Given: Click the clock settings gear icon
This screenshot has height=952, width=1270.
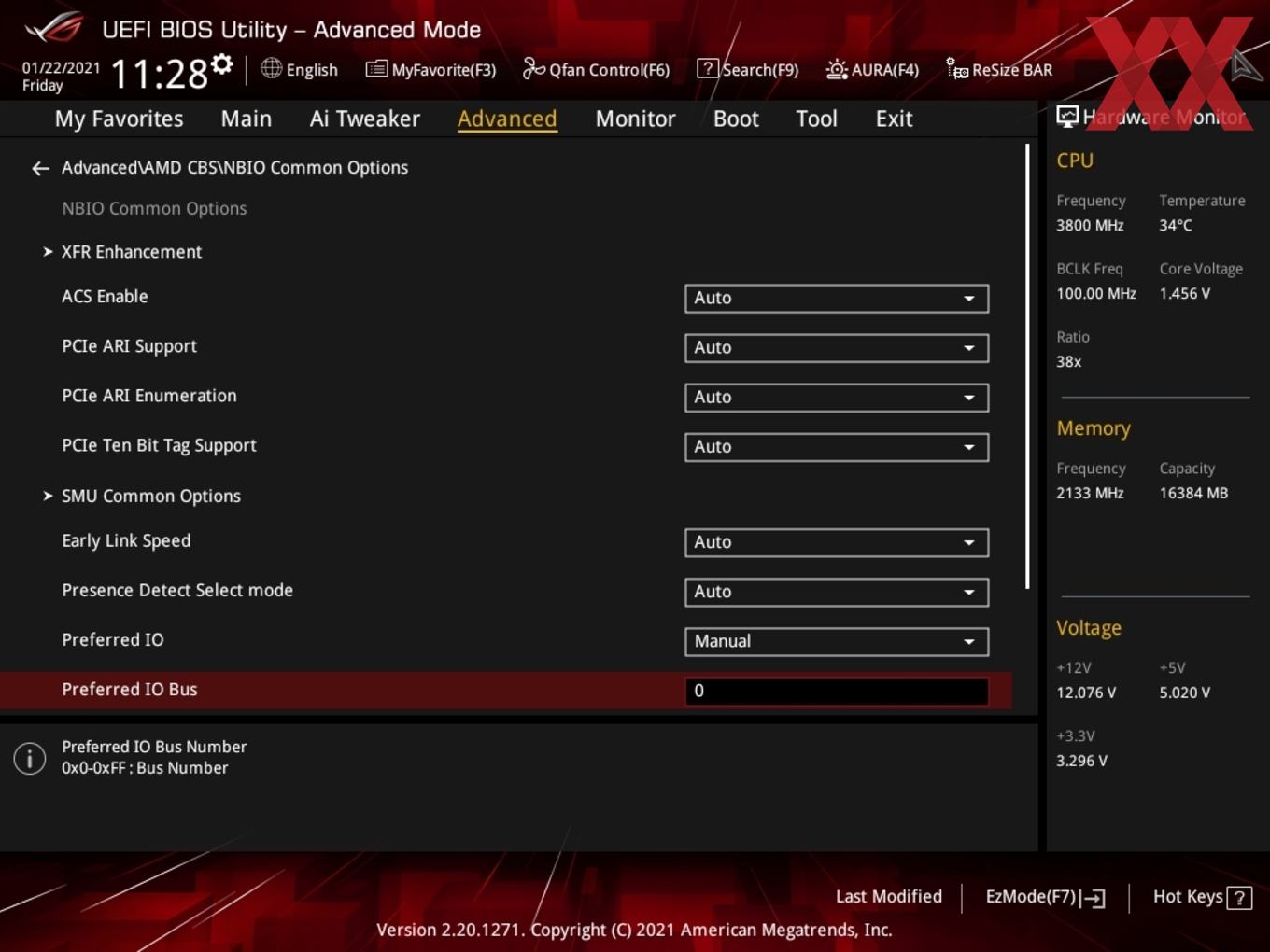Looking at the screenshot, I should [222, 63].
